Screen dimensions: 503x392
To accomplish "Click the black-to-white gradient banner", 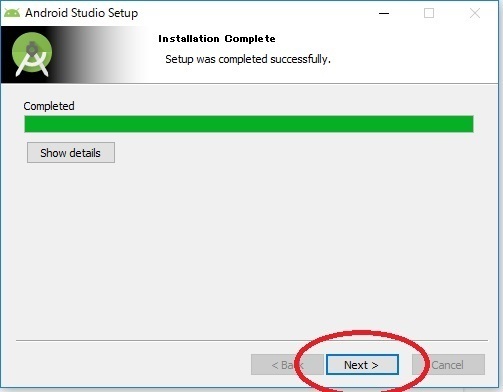I will (74, 55).
